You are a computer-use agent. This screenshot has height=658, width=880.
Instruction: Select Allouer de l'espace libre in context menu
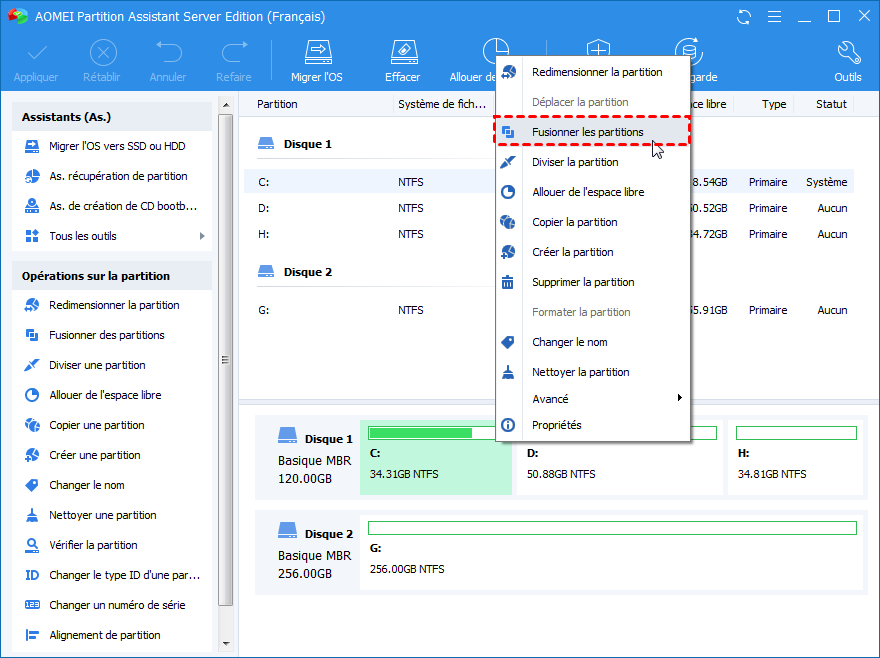pos(593,192)
